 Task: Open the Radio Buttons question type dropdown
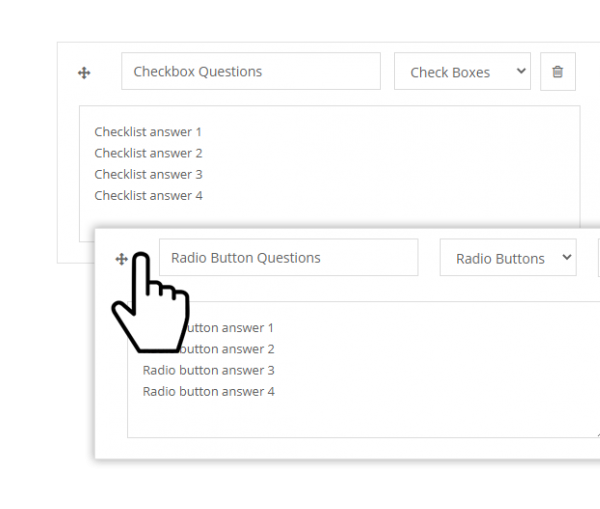point(507,258)
